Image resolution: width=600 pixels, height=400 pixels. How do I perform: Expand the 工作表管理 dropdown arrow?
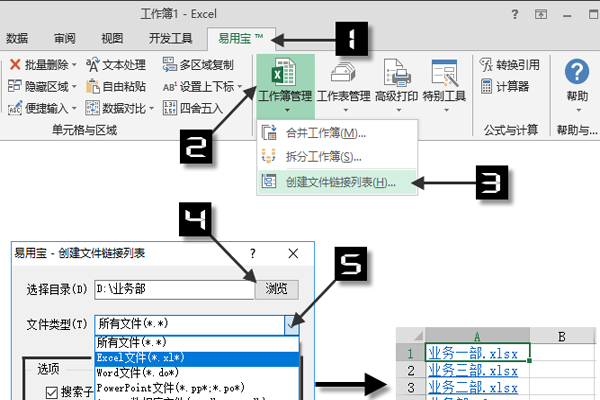tap(346, 110)
